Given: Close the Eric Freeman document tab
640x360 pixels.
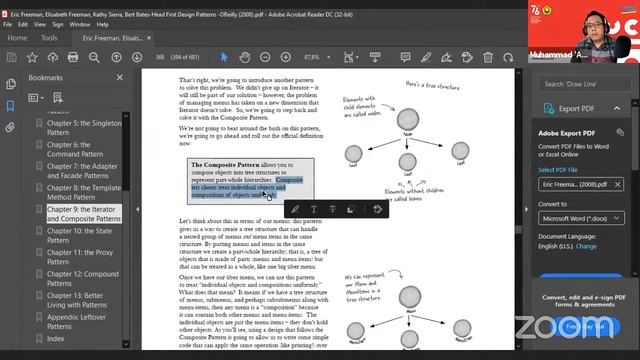Looking at the screenshot, I should [149, 38].
